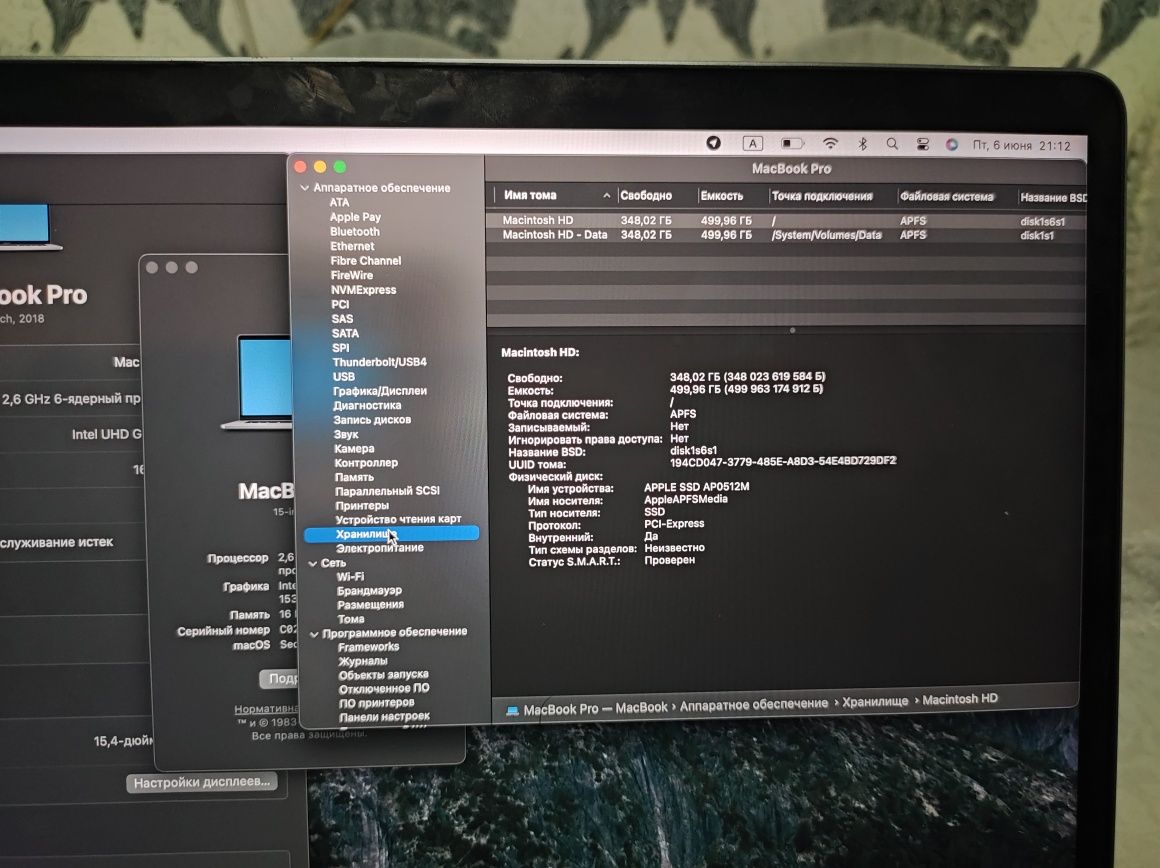
Task: Open Control Center icon in menu bar
Action: click(x=923, y=145)
